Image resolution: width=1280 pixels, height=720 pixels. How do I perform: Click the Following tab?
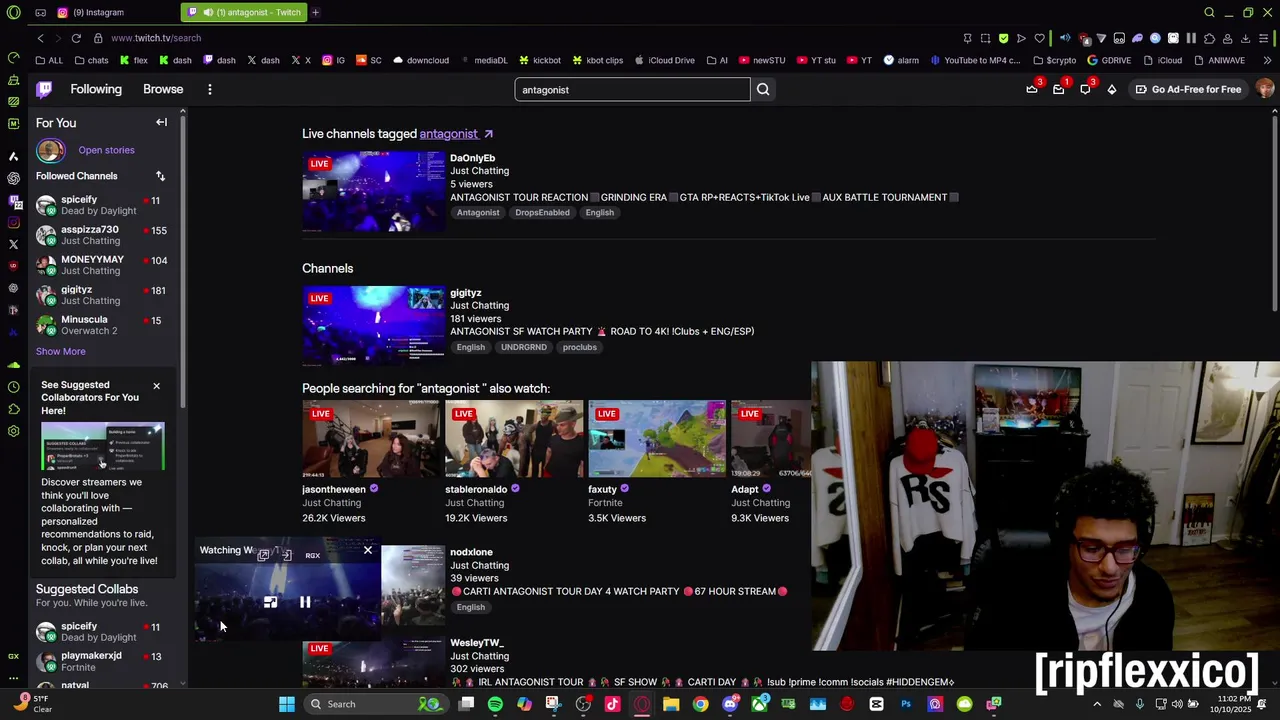pos(96,89)
